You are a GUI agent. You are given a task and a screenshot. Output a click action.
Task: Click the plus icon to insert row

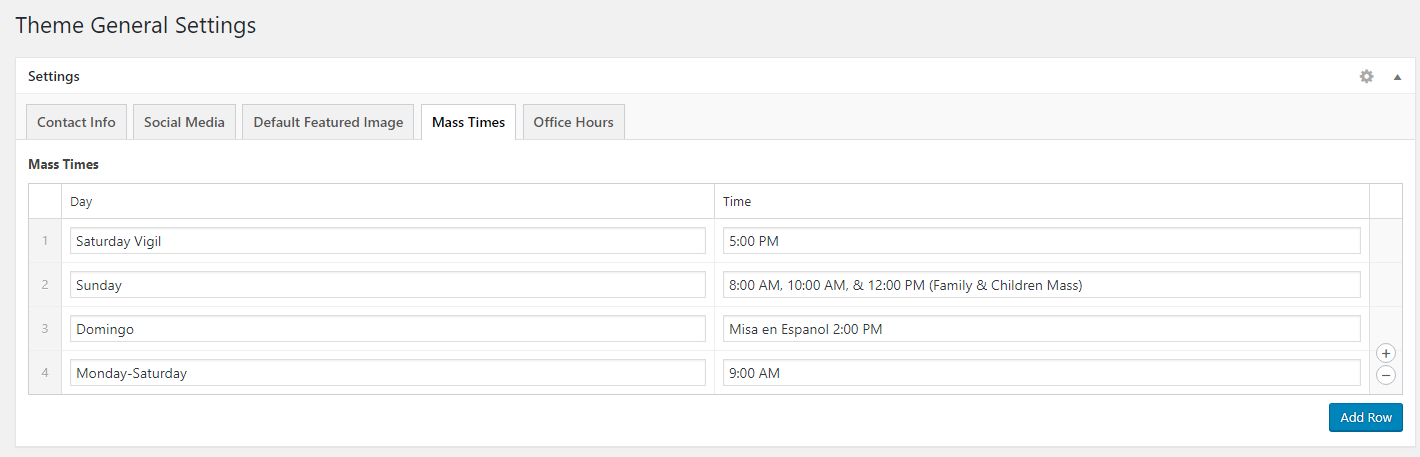pos(1385,353)
